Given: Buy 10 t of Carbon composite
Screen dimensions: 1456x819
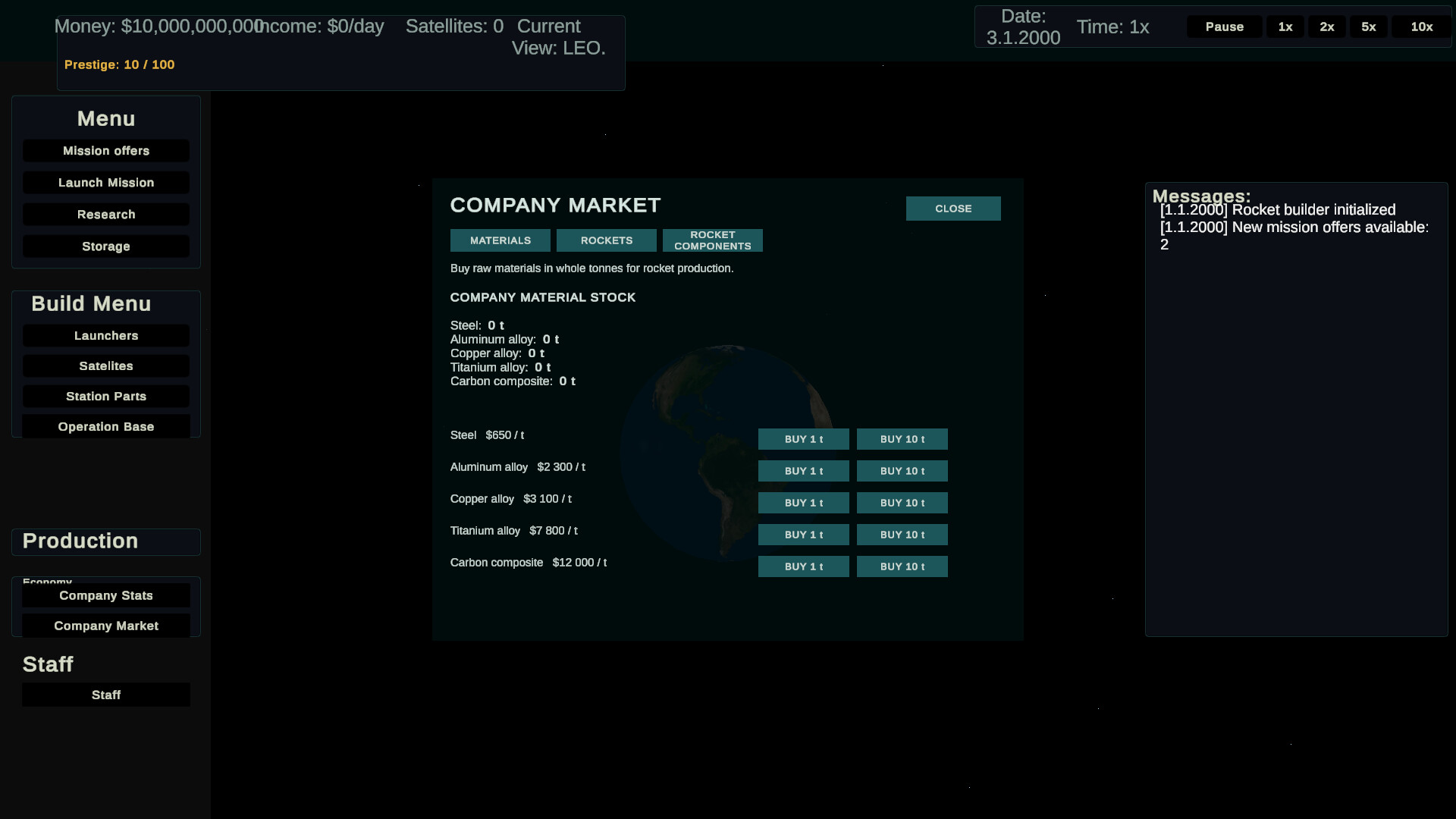Looking at the screenshot, I should 902,566.
